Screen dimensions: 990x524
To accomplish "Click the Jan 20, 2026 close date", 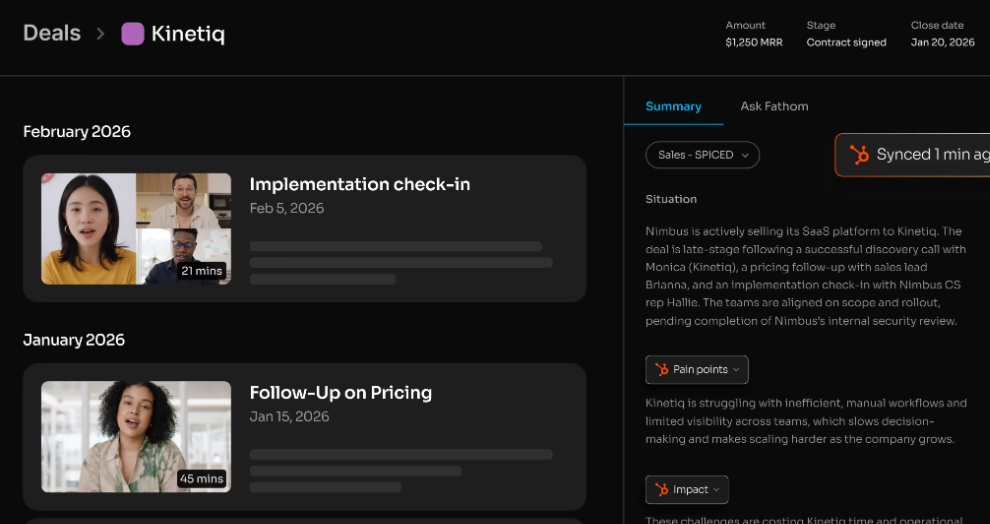I will (943, 42).
